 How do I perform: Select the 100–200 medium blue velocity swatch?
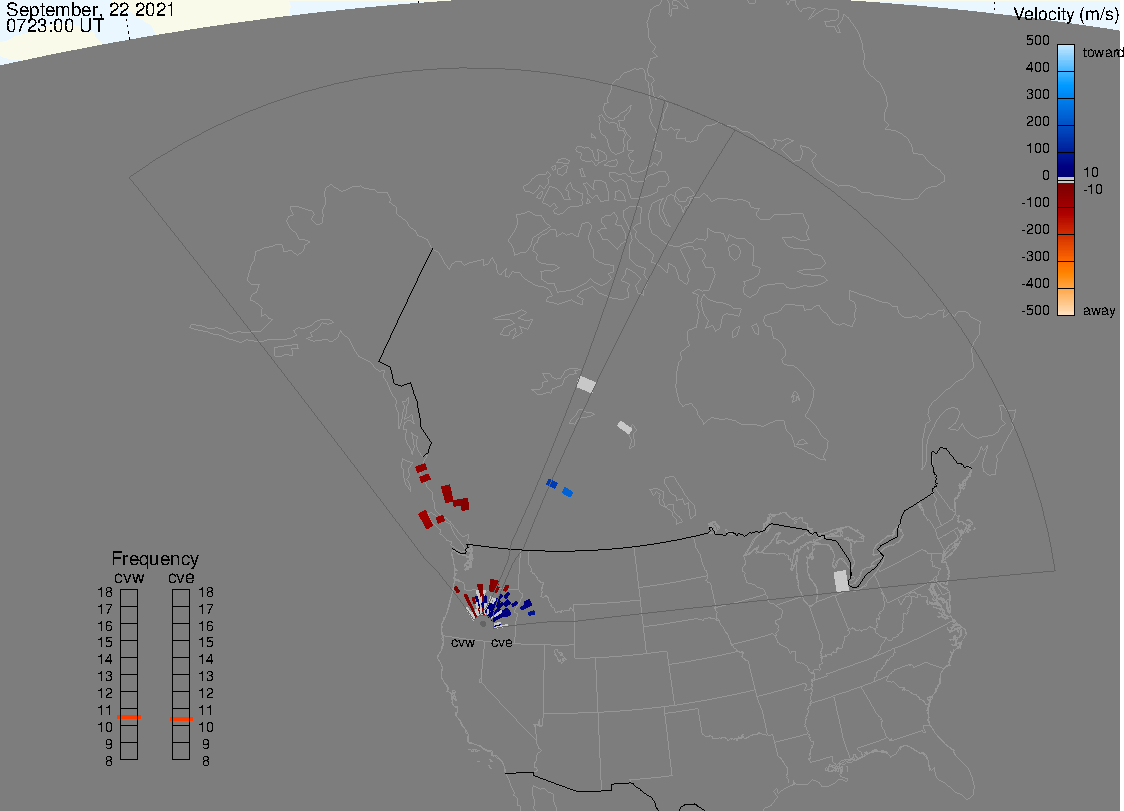1066,139
